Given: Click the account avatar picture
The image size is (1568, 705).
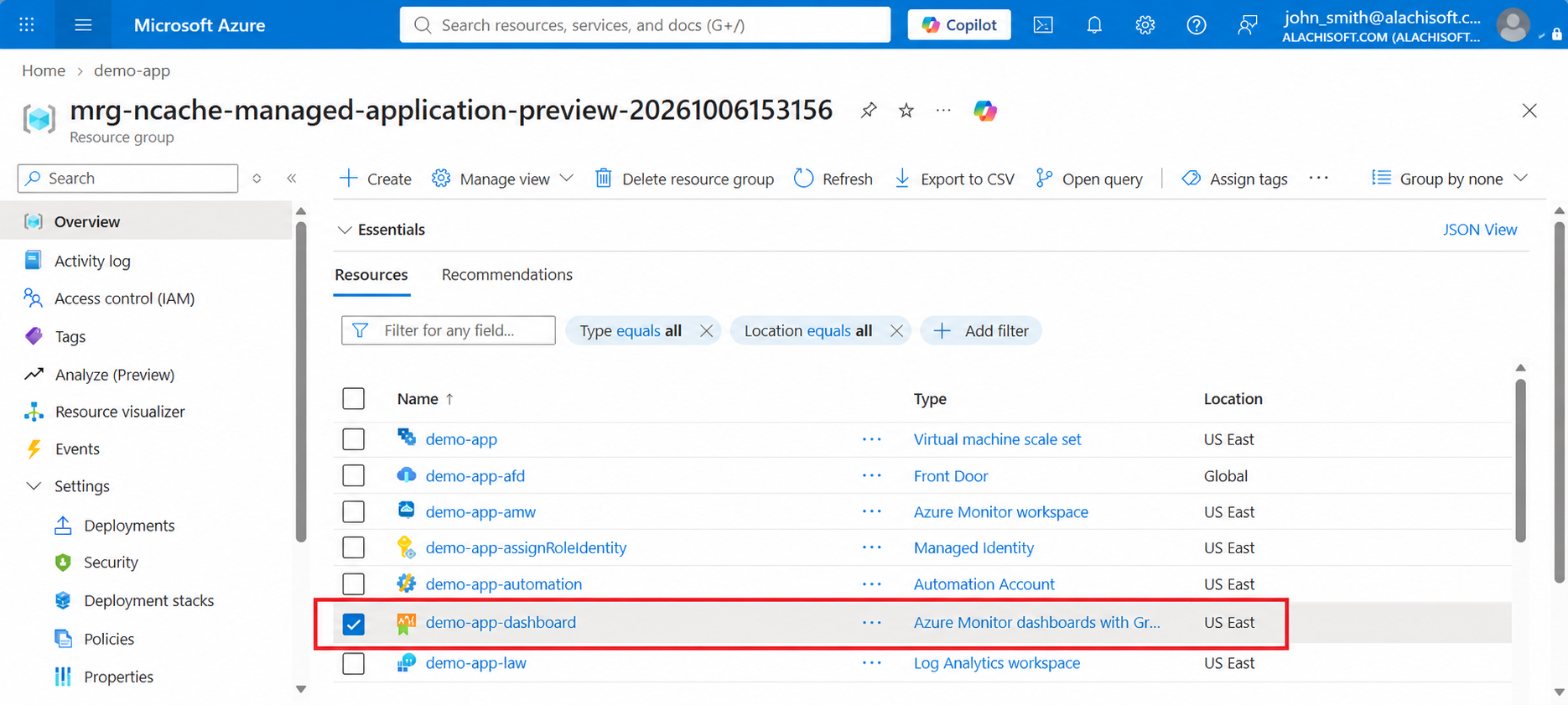Looking at the screenshot, I should (1513, 25).
